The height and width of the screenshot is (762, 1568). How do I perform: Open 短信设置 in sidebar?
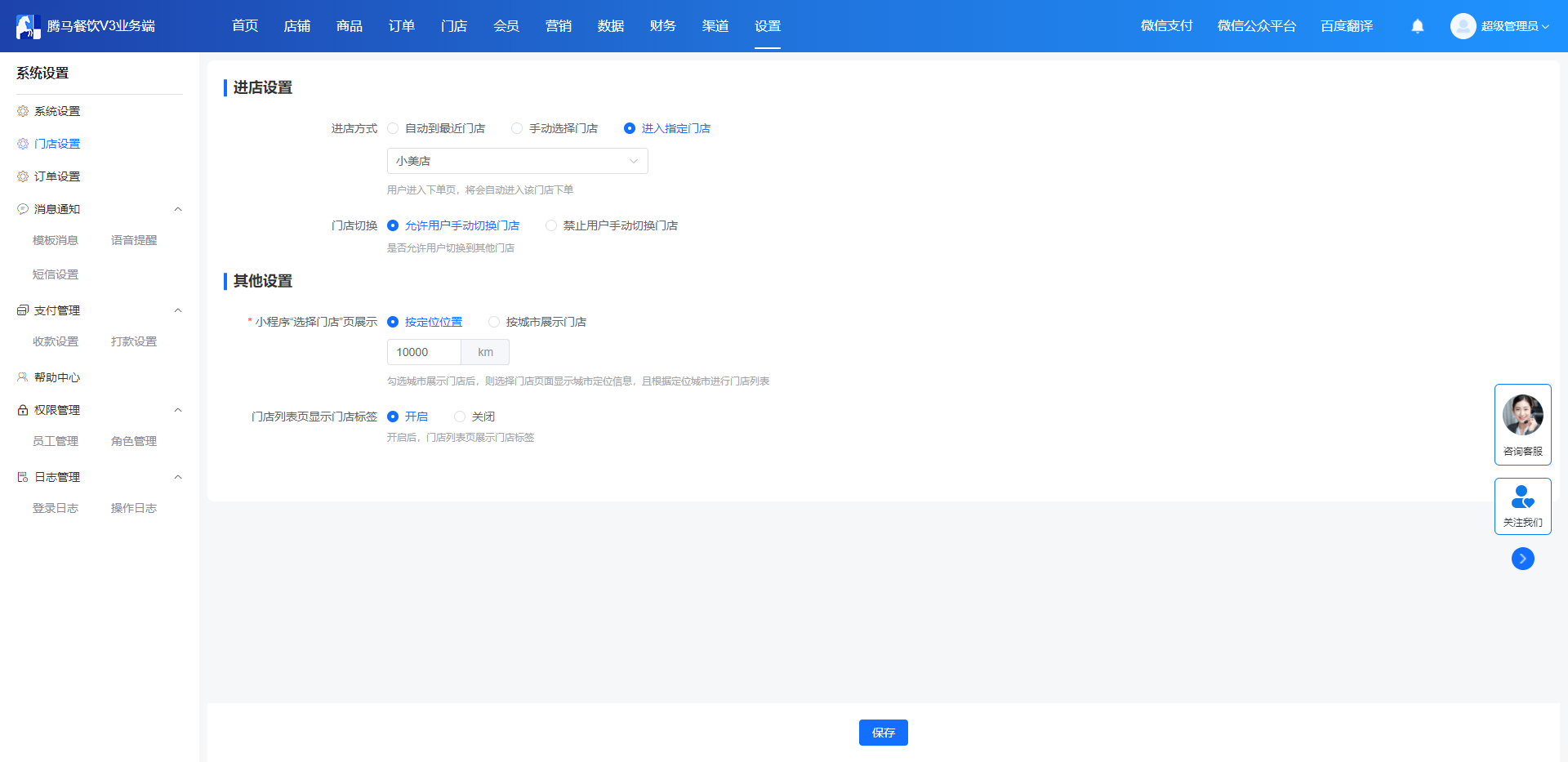(56, 274)
